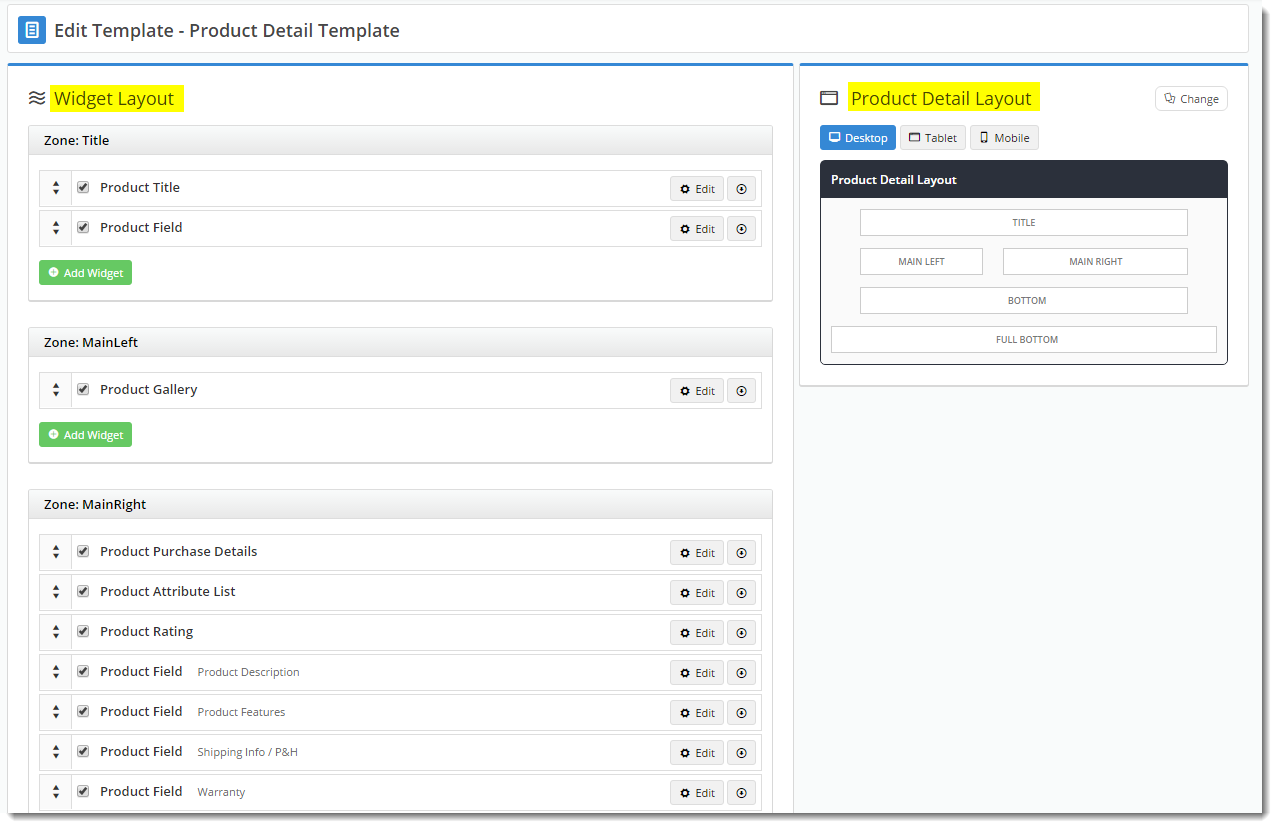Image resolution: width=1277 pixels, height=828 pixels.
Task: Select the sort handle of the Product Gallery row
Action: point(56,390)
